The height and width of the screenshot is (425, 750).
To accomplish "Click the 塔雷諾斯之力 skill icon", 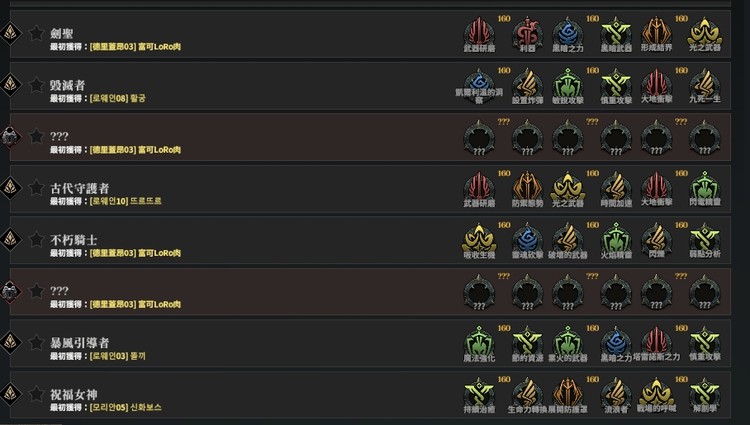I will (657, 342).
